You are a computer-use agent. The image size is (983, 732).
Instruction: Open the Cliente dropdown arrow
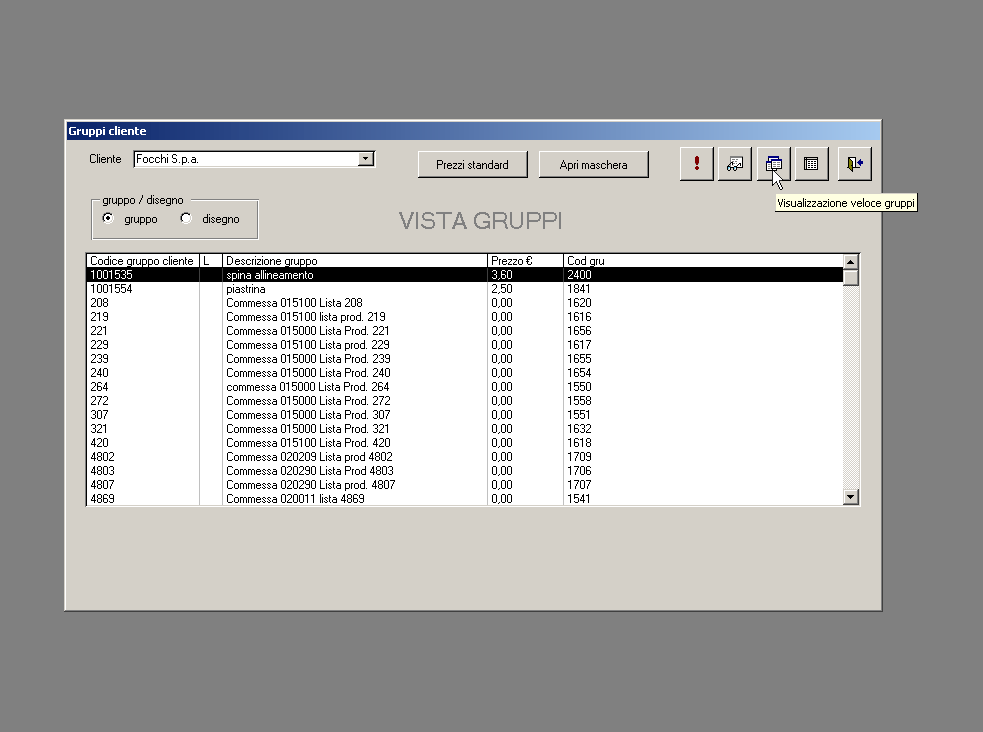(x=365, y=159)
